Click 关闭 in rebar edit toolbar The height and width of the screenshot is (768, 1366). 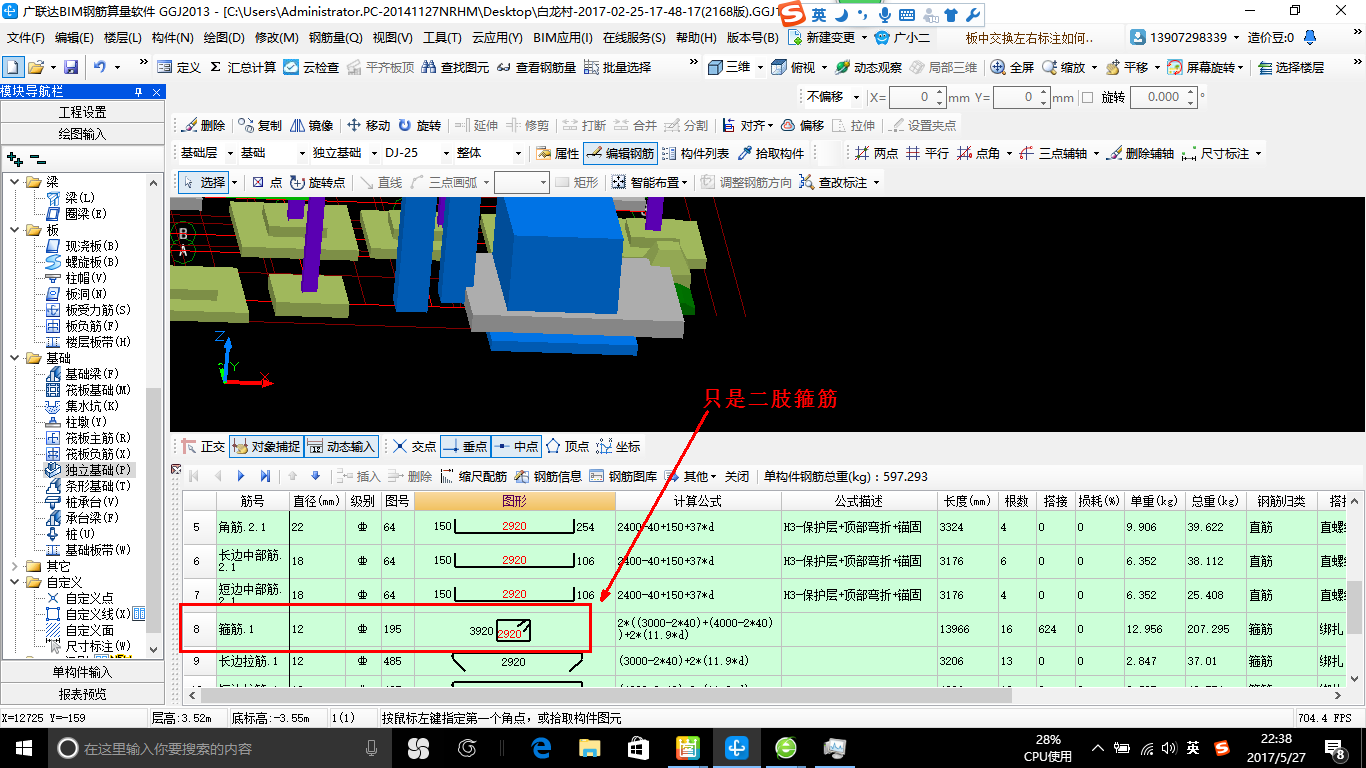(737, 476)
